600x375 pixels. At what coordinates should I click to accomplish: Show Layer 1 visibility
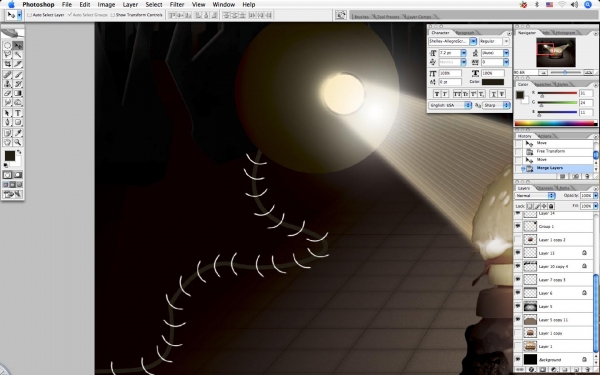[518, 346]
